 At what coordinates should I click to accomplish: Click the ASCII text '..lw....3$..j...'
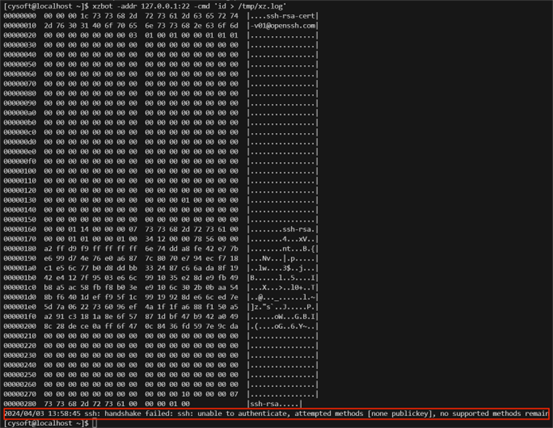pyautogui.click(x=283, y=268)
